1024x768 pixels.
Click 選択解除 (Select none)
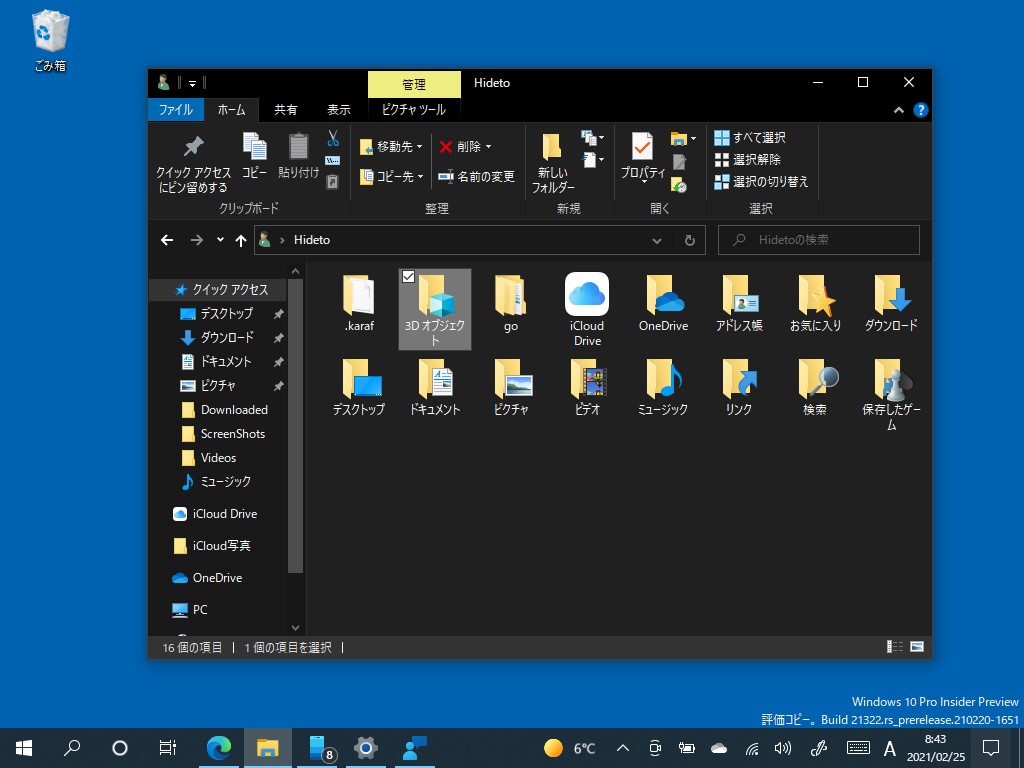point(748,159)
